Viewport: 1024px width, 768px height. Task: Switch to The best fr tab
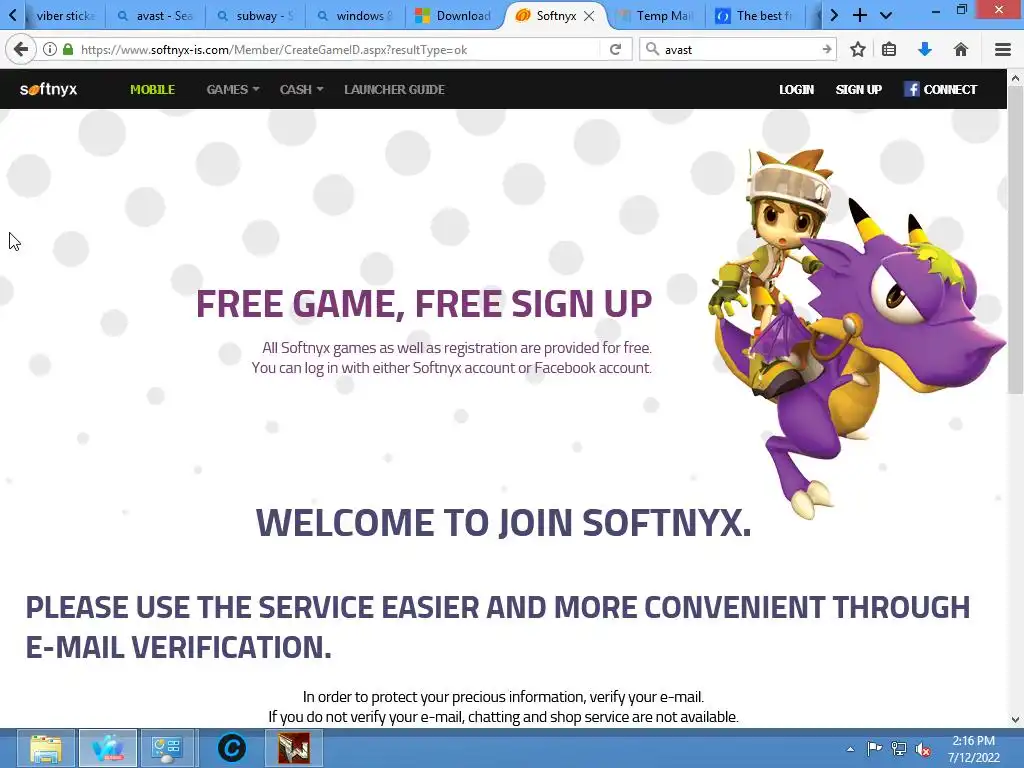click(756, 16)
